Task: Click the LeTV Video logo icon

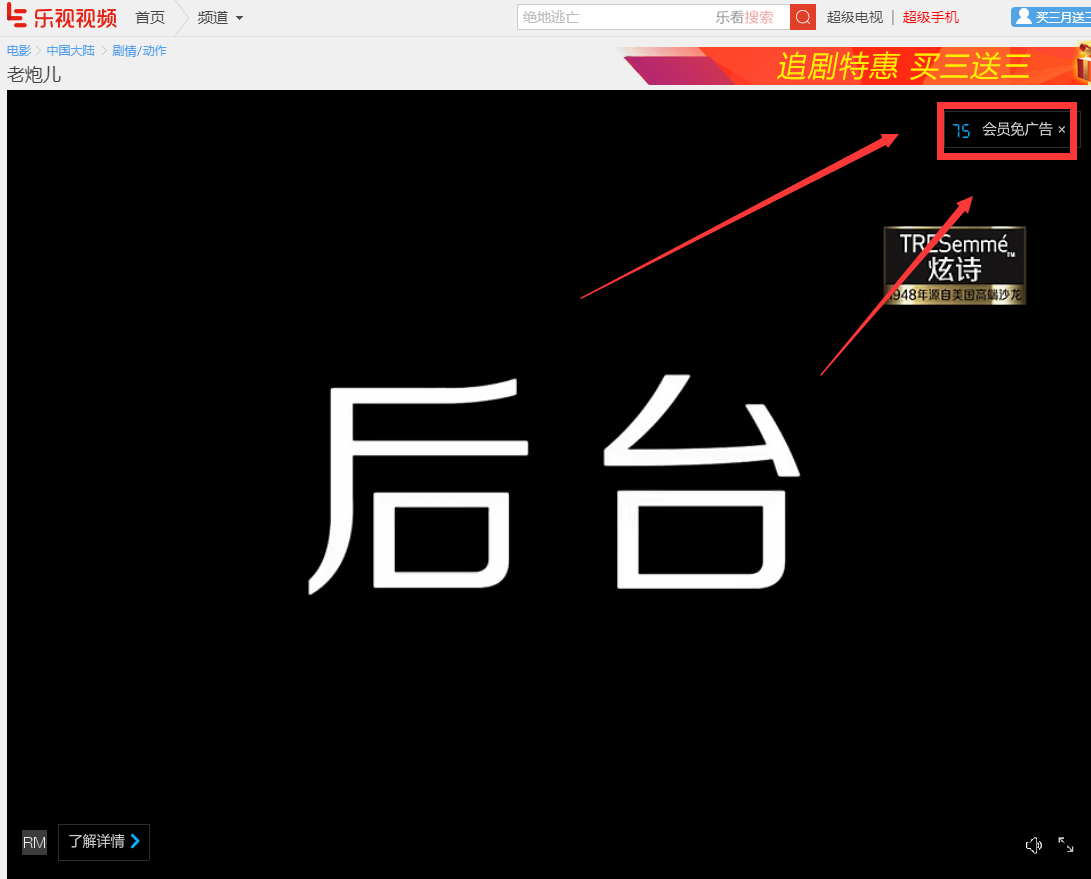Action: (x=18, y=16)
